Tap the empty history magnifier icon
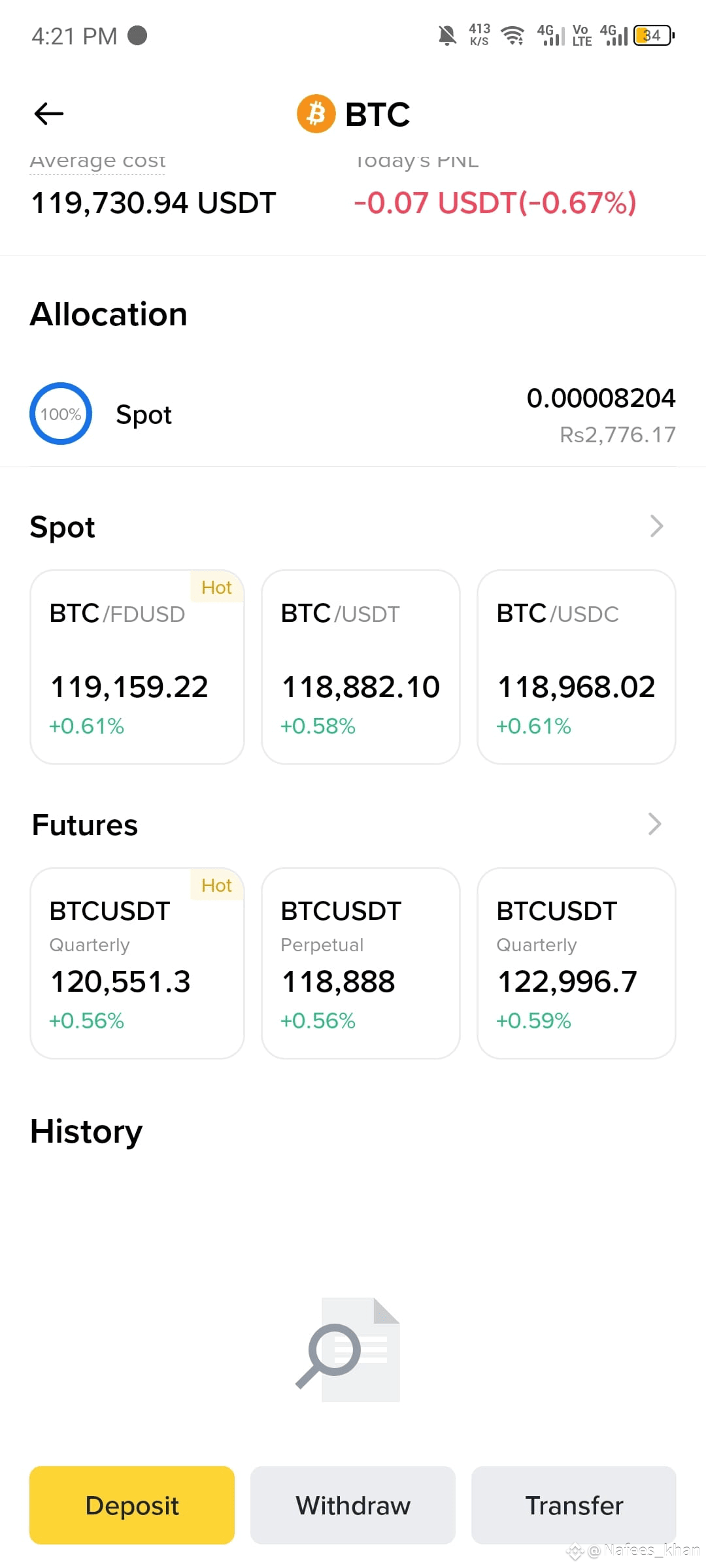Screen dimensions: 706x1568 347,1350
